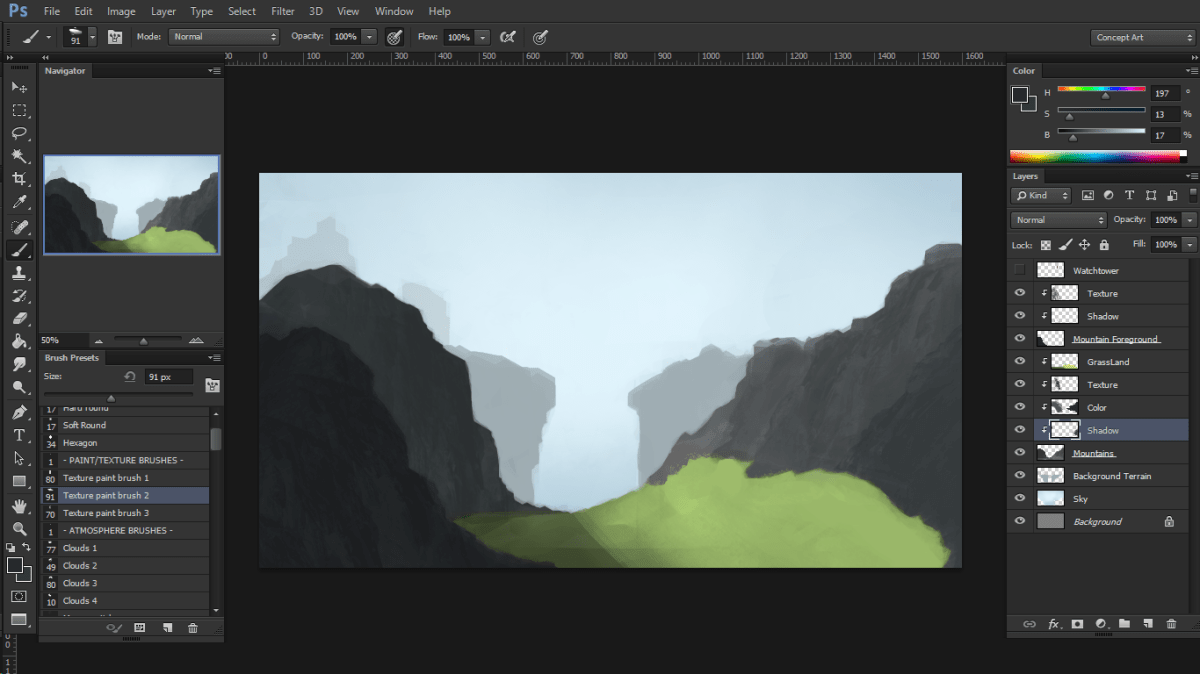Select the Lasso tool
The height and width of the screenshot is (674, 1200).
(x=19, y=133)
